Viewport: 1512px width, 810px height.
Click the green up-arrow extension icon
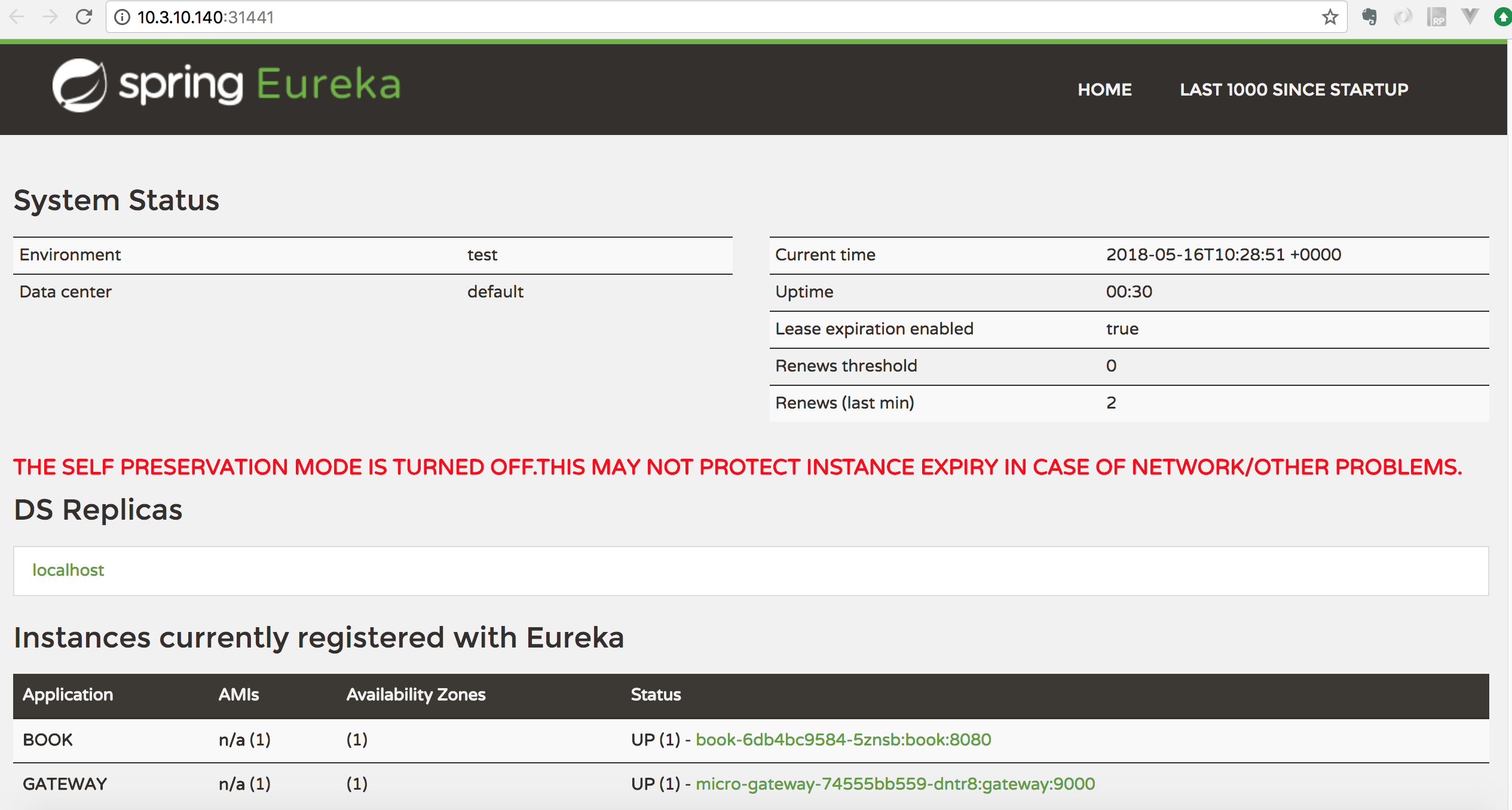1502,17
